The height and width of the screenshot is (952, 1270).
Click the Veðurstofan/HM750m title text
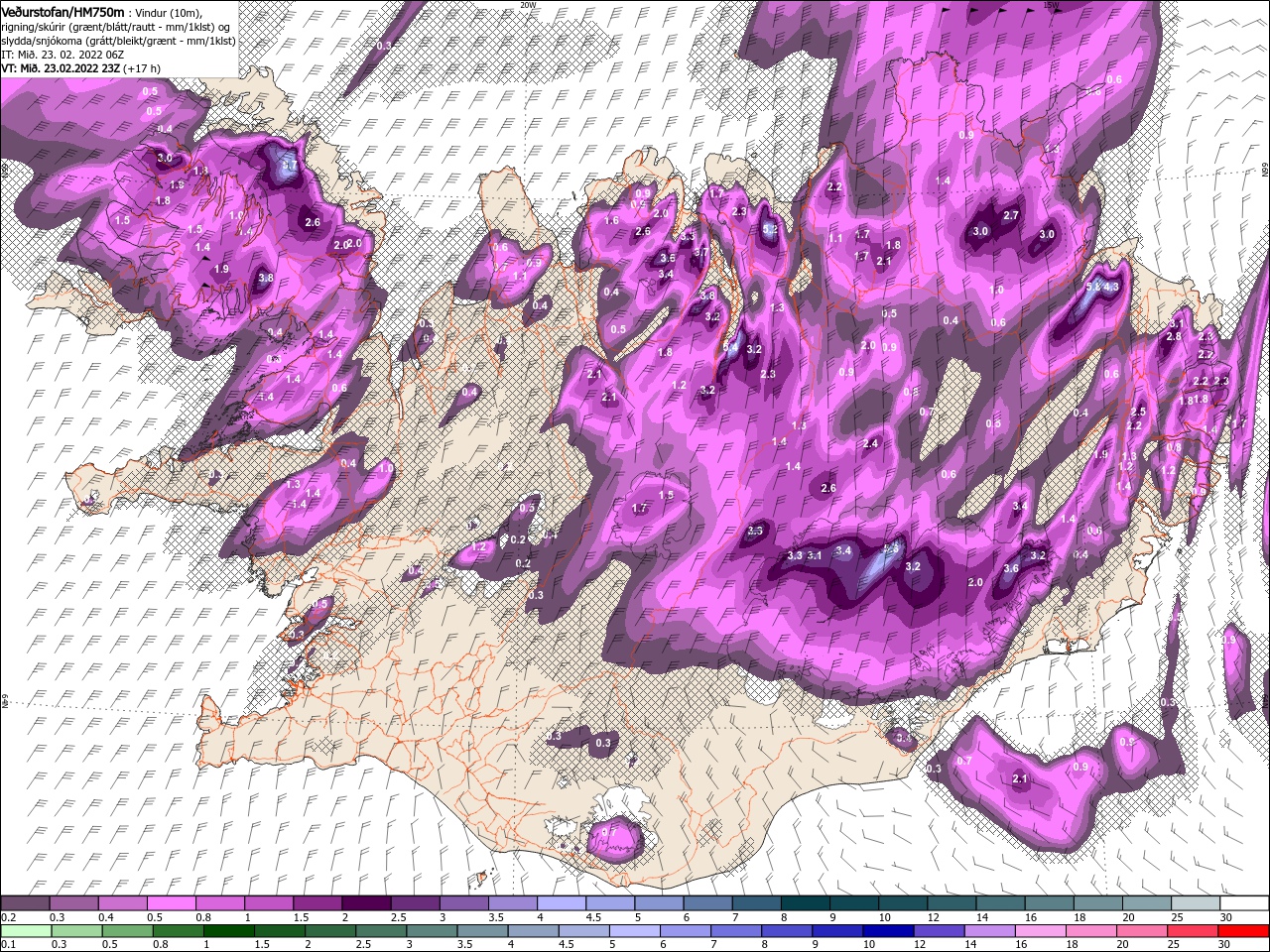click(63, 11)
